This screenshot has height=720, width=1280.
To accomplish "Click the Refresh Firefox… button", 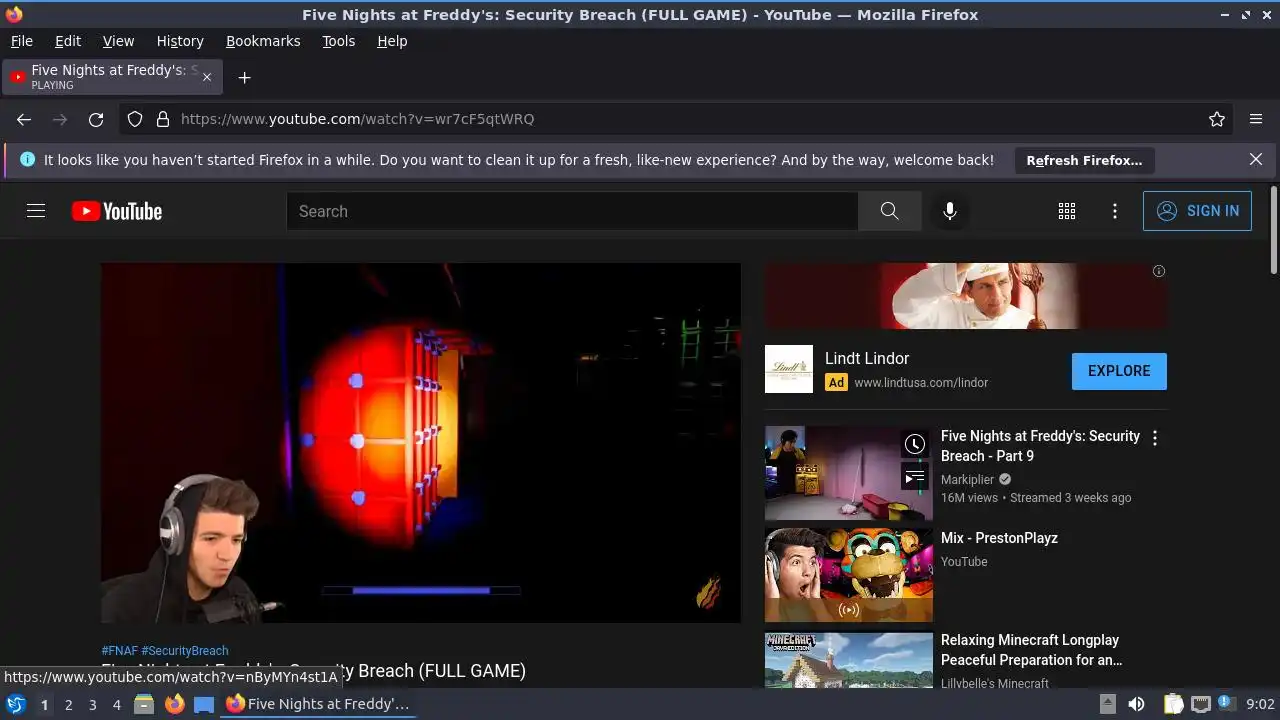I will point(1084,160).
